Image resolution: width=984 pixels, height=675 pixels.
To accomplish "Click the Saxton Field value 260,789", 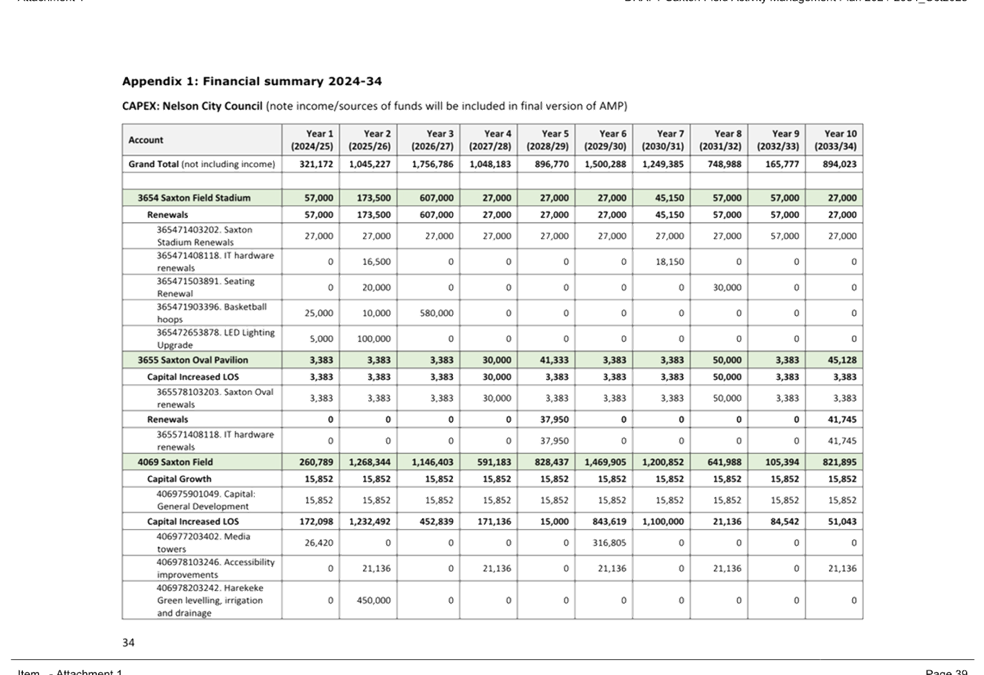I will (316, 462).
